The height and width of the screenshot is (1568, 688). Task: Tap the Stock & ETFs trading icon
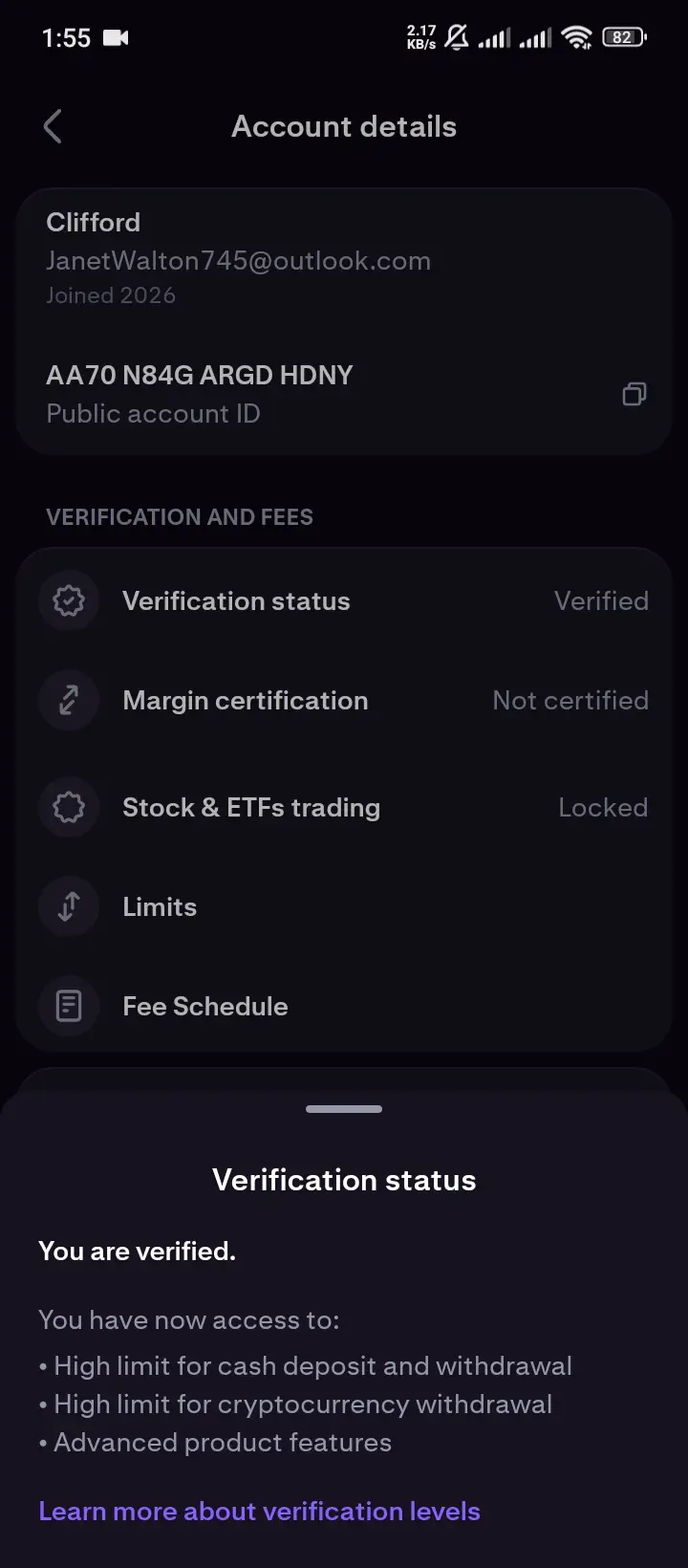[x=69, y=808]
